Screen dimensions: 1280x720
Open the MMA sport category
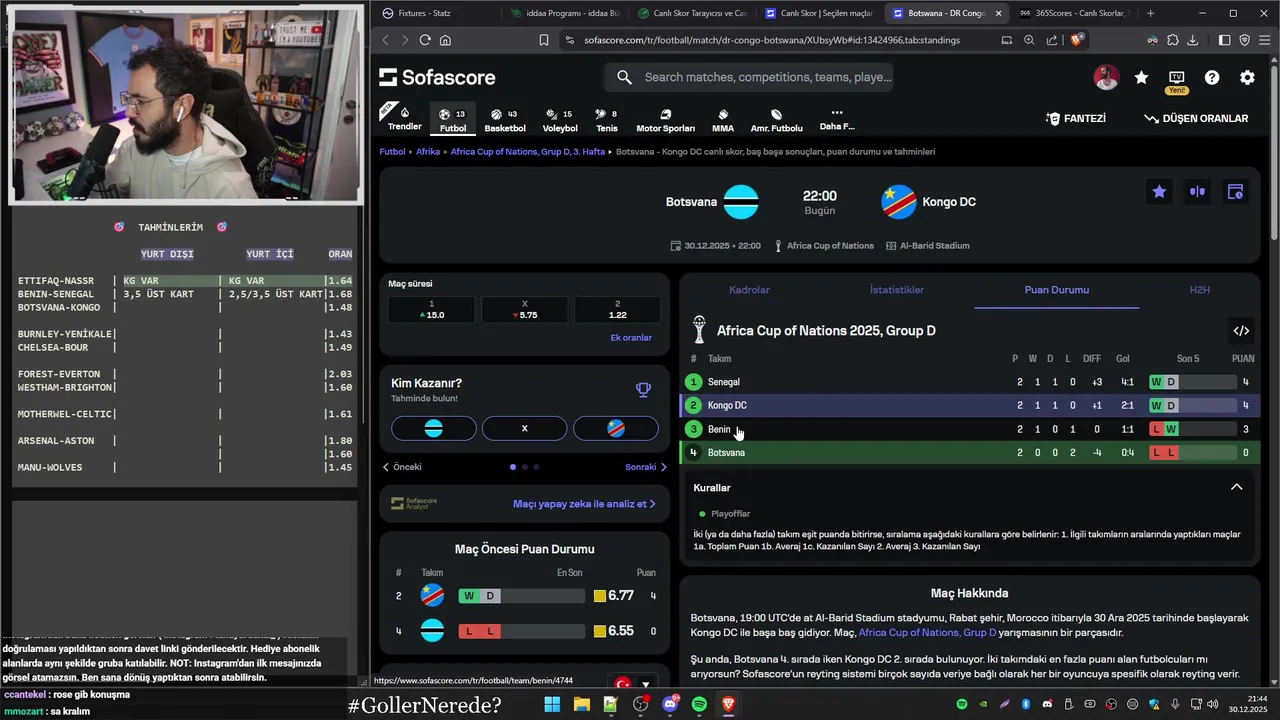point(723,120)
